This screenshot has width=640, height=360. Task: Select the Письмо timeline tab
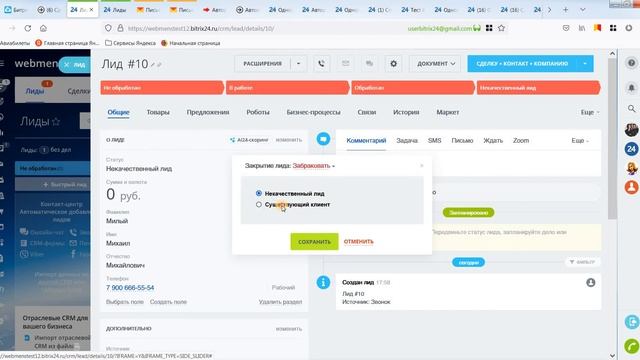pos(462,140)
